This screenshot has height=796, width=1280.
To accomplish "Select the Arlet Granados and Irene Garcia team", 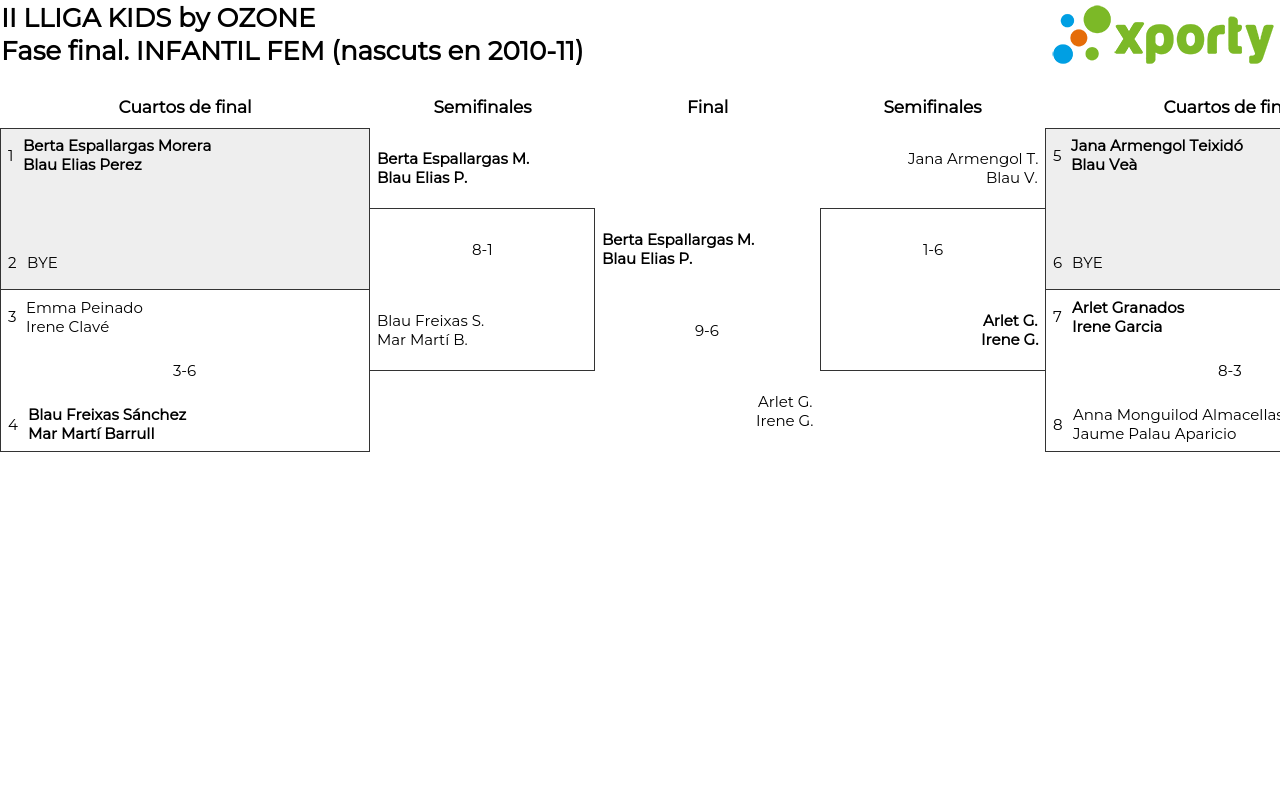I will [1127, 317].
